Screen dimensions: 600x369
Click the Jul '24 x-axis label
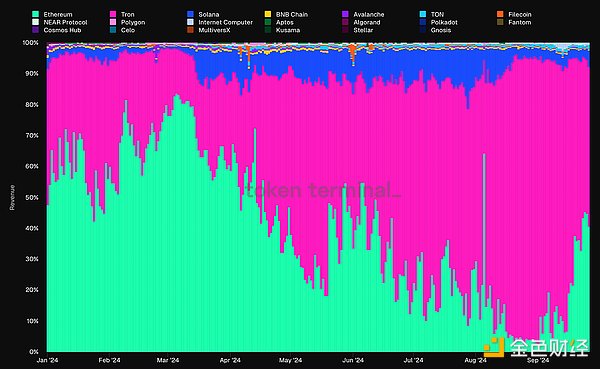click(414, 360)
